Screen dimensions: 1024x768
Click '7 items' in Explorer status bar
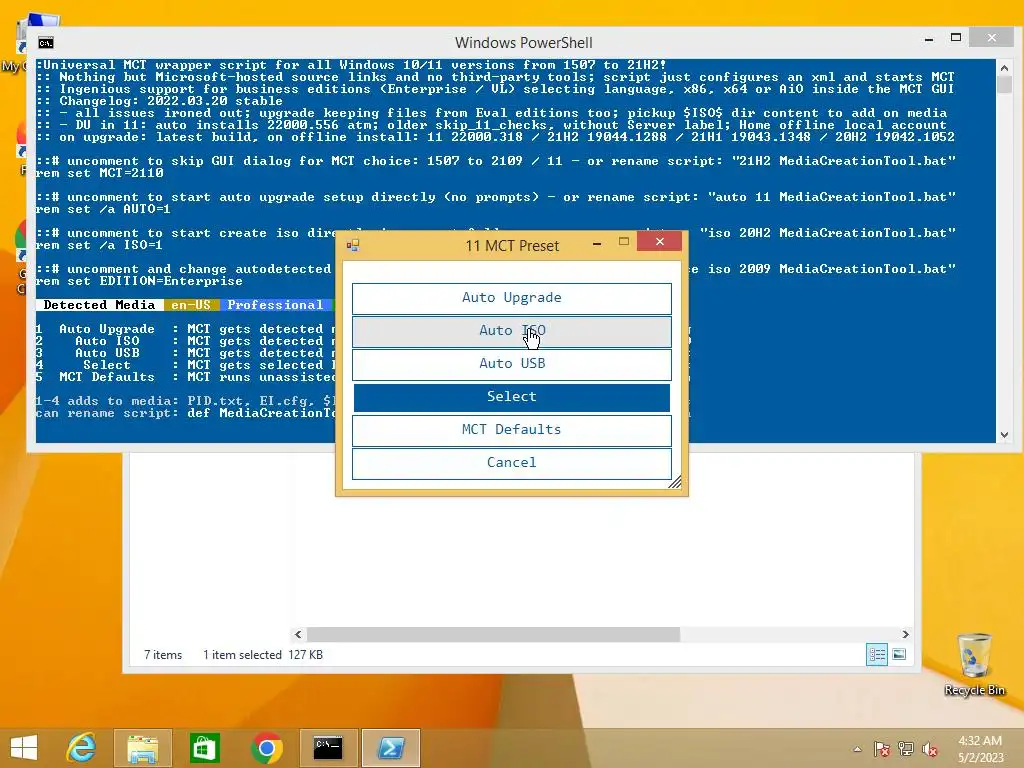click(163, 655)
